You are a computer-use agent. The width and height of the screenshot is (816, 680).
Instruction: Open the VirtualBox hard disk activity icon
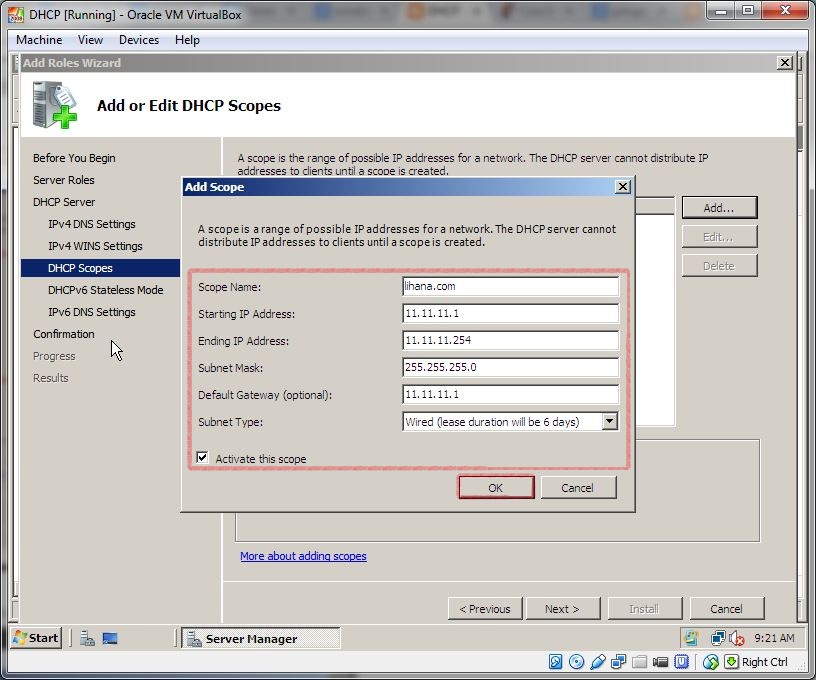553,662
